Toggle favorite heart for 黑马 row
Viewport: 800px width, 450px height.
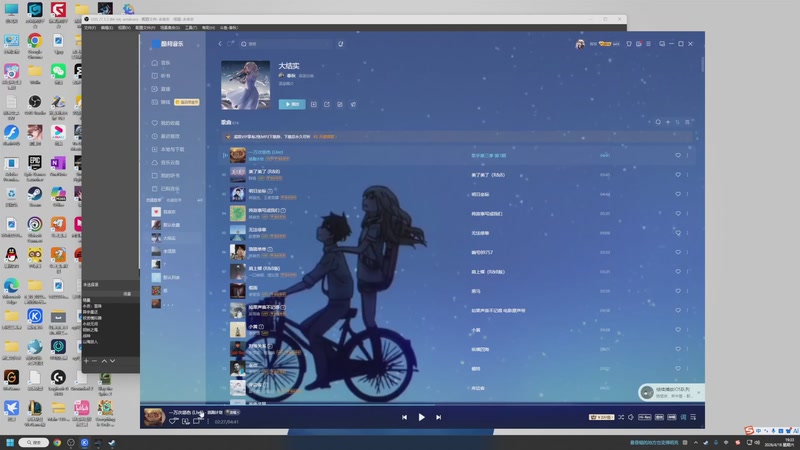pos(678,291)
